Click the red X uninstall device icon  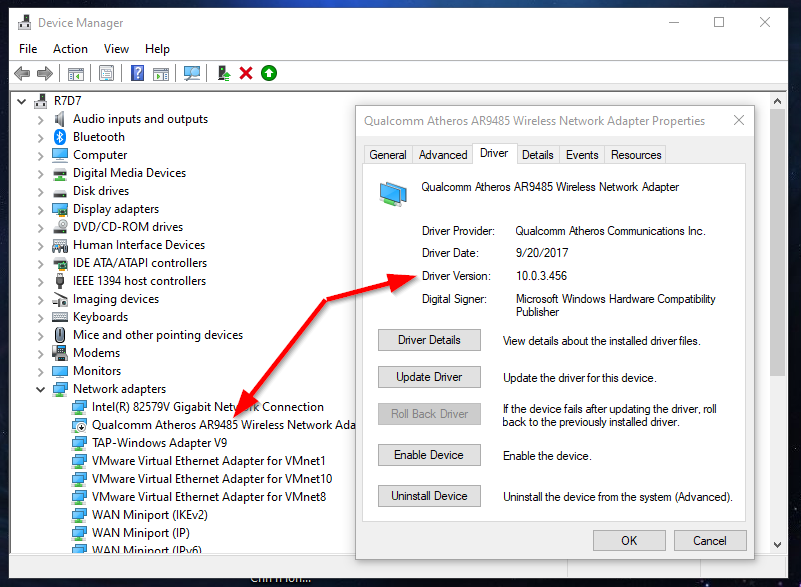[x=246, y=74]
